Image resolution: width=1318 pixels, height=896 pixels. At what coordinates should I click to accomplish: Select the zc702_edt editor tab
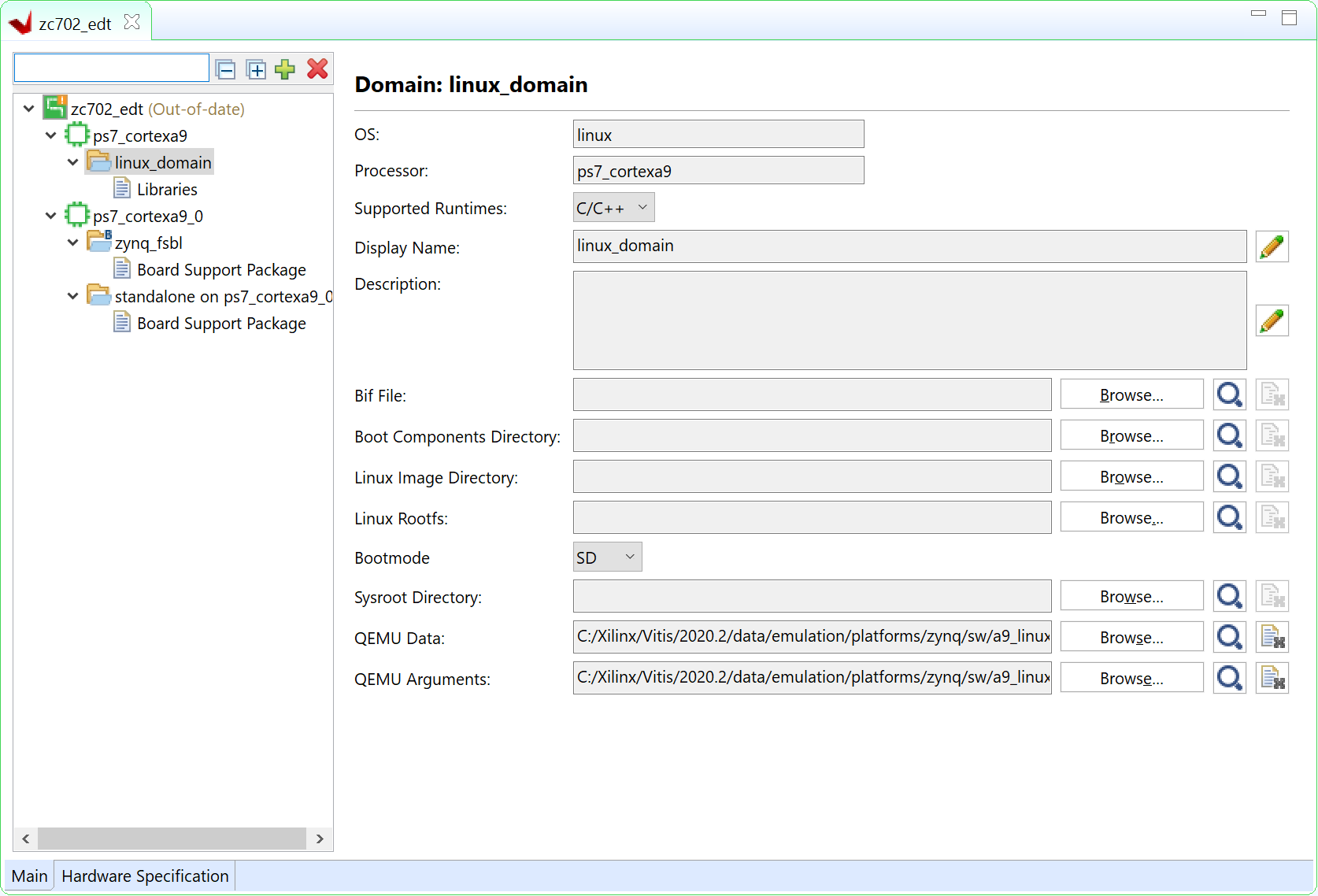tap(75, 24)
